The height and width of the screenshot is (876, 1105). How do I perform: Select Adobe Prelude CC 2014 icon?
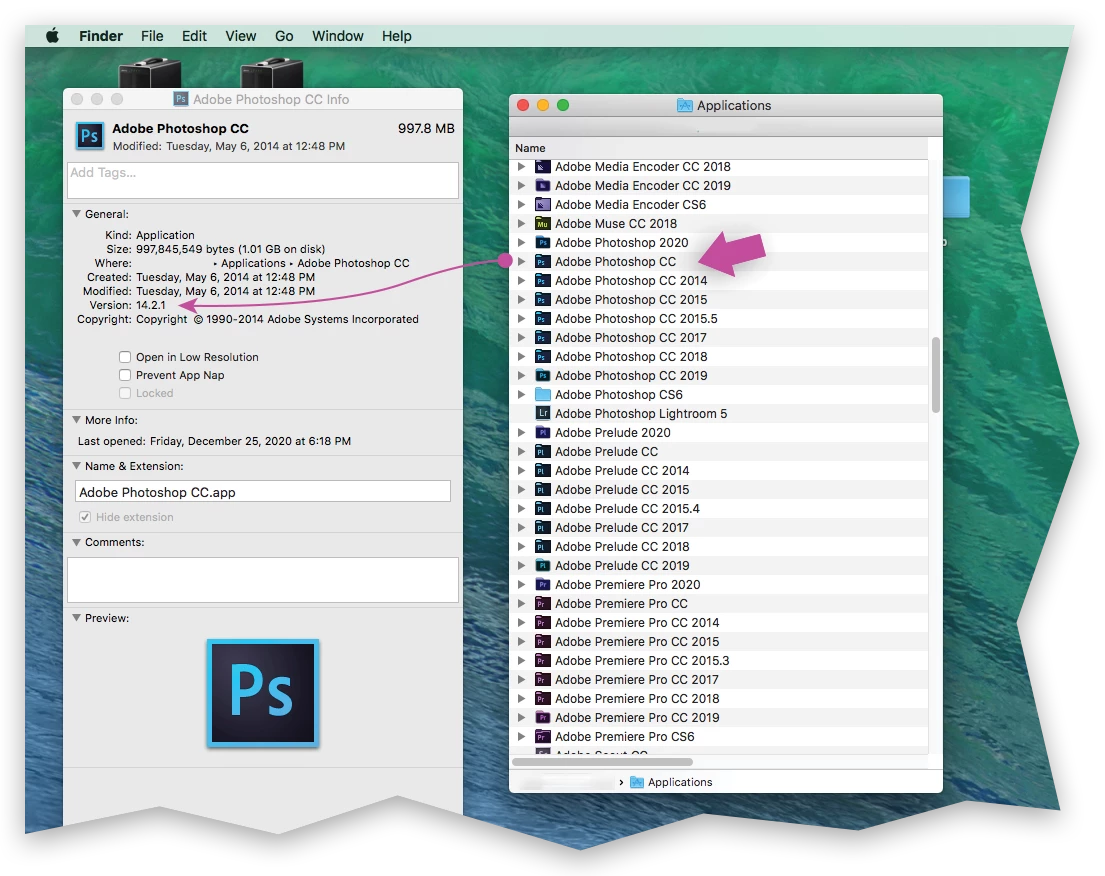click(x=543, y=471)
